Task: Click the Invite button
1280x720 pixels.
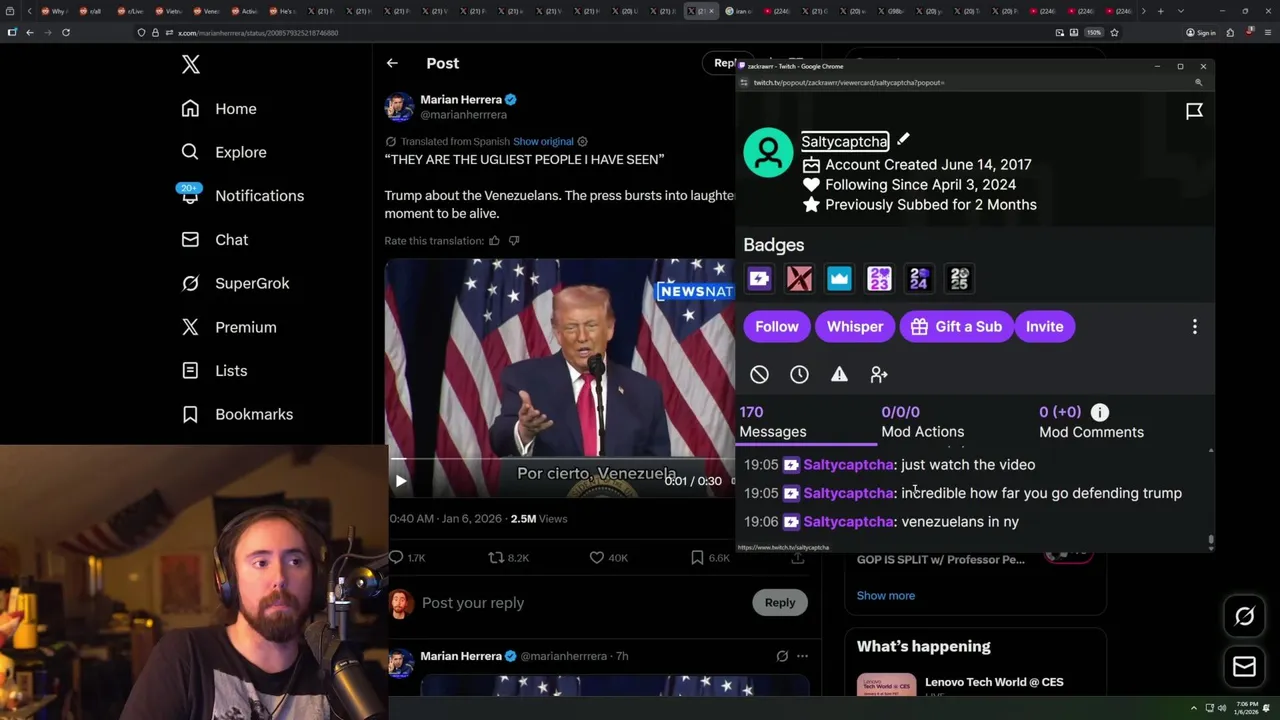Action: click(x=1044, y=327)
